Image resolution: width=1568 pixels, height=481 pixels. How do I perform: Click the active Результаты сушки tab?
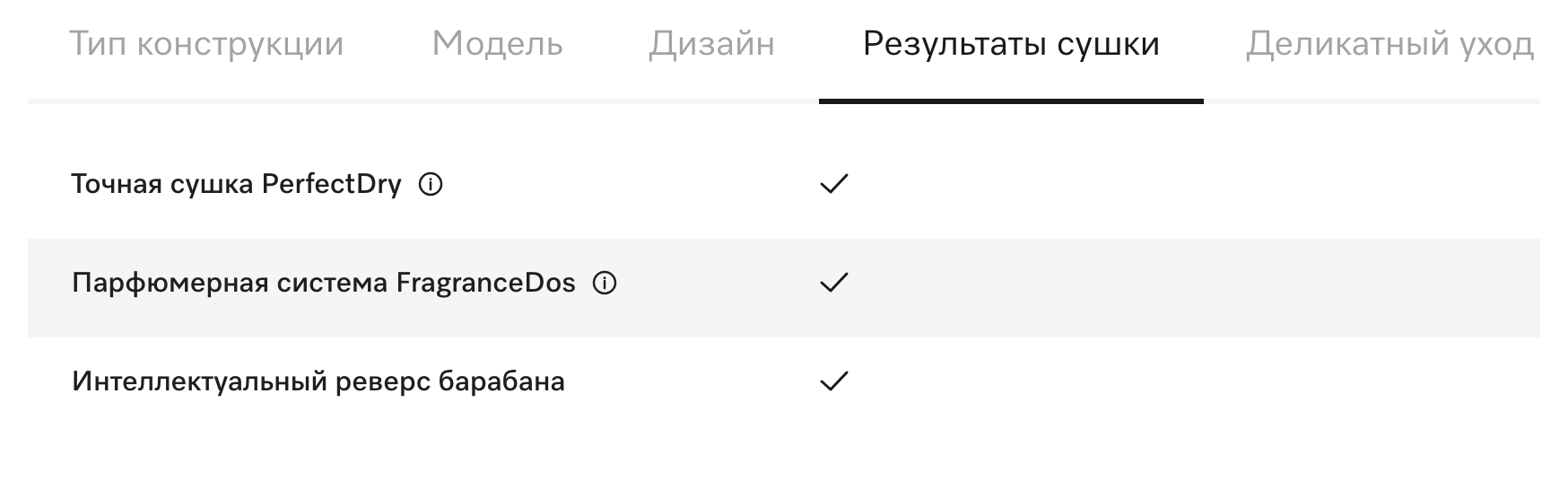1011,44
